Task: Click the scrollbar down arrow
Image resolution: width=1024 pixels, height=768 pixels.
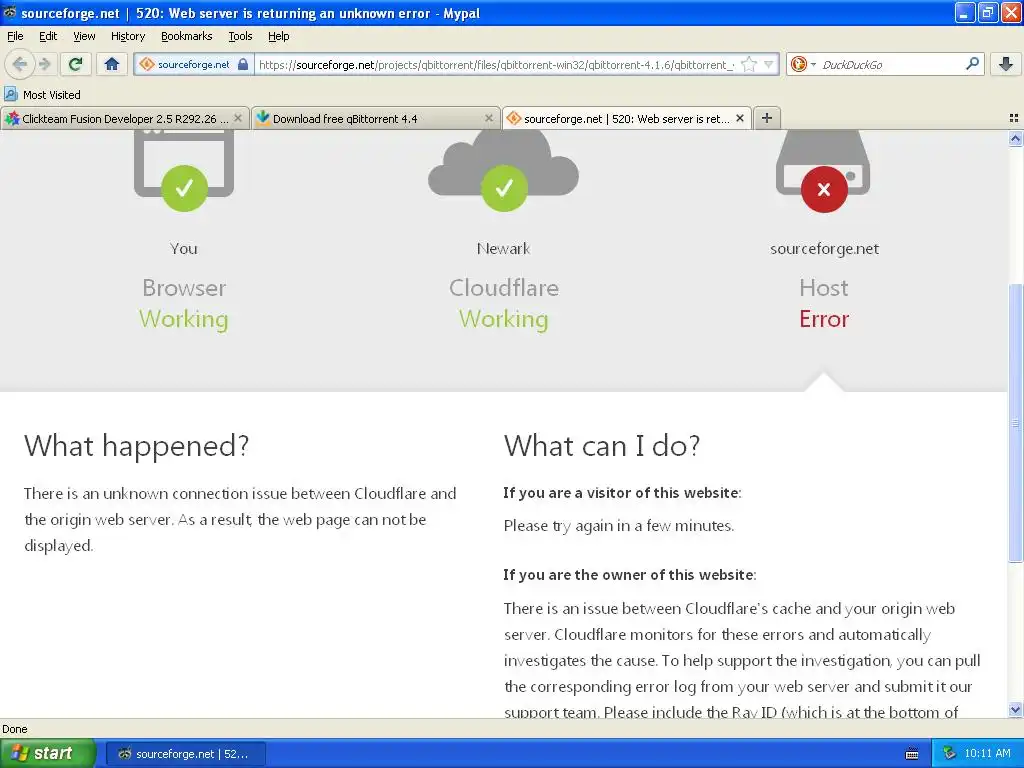Action: pyautogui.click(x=1015, y=710)
